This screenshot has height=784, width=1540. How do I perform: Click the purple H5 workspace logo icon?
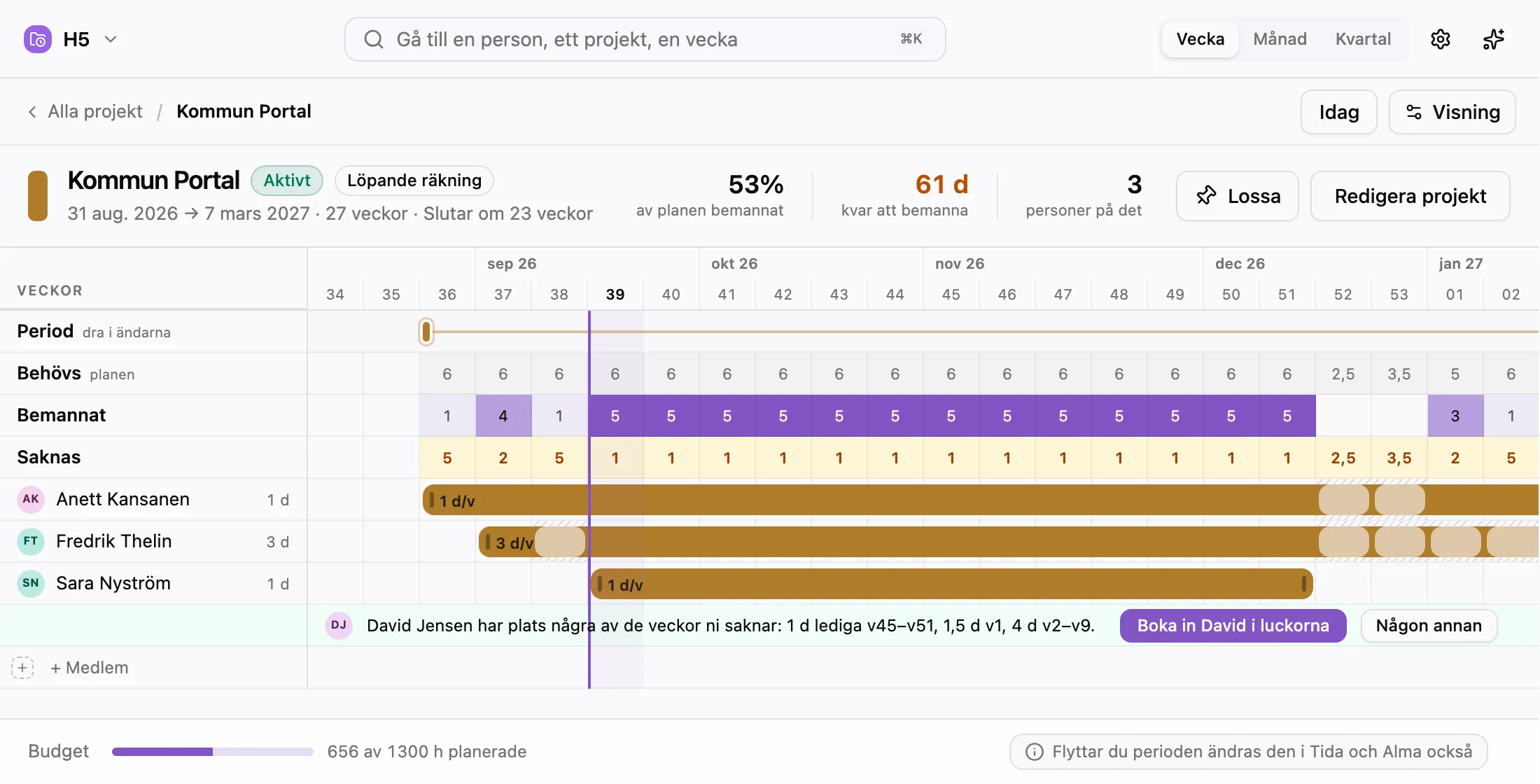[x=38, y=39]
